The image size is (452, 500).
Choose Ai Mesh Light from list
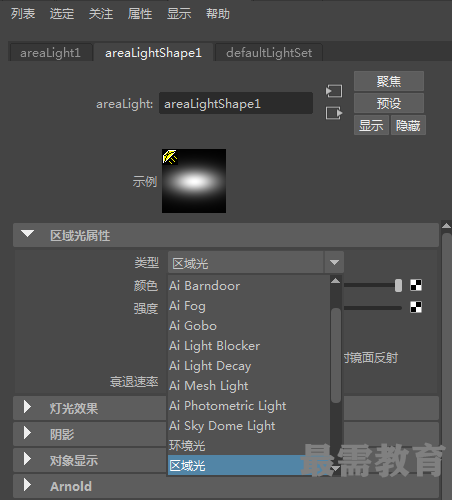coord(249,386)
